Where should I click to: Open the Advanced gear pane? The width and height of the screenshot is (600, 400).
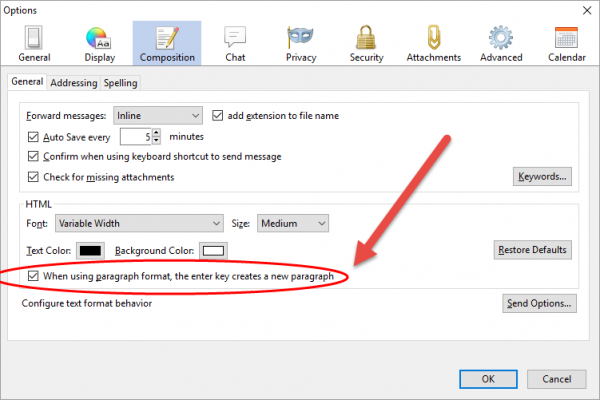coord(501,44)
